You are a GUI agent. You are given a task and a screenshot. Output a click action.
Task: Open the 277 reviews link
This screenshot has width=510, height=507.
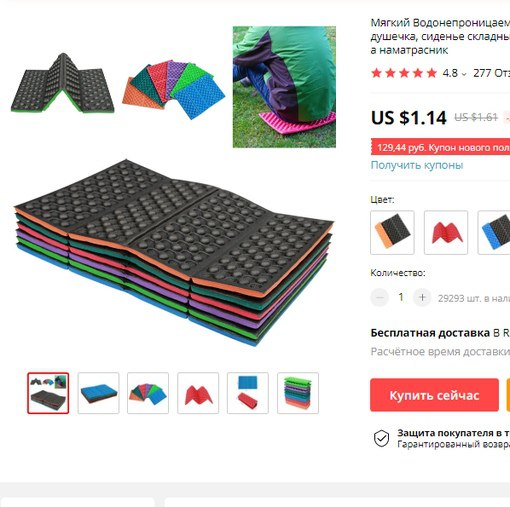point(491,73)
